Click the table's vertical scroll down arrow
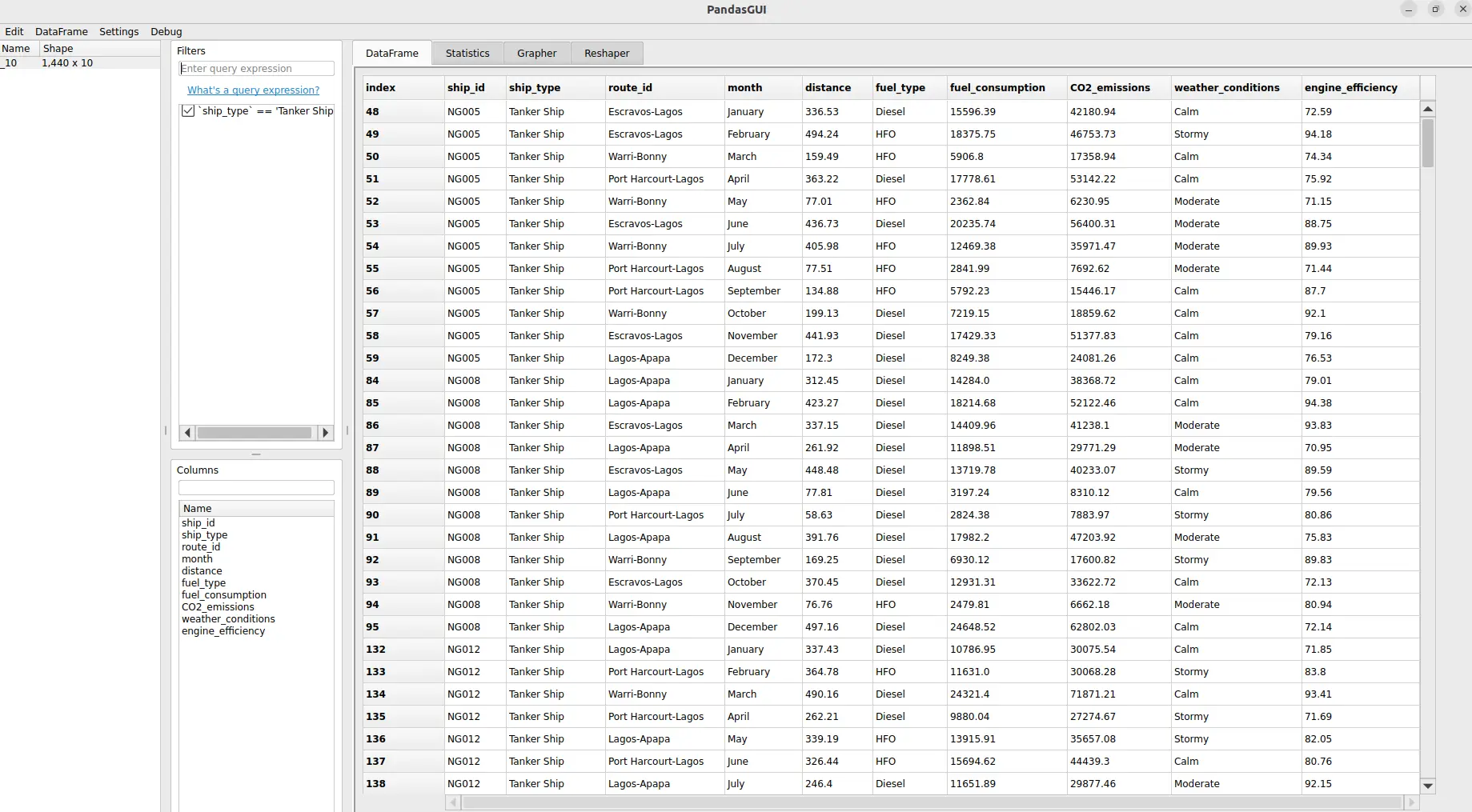Screen dimensions: 1472x812 click(x=1428, y=786)
